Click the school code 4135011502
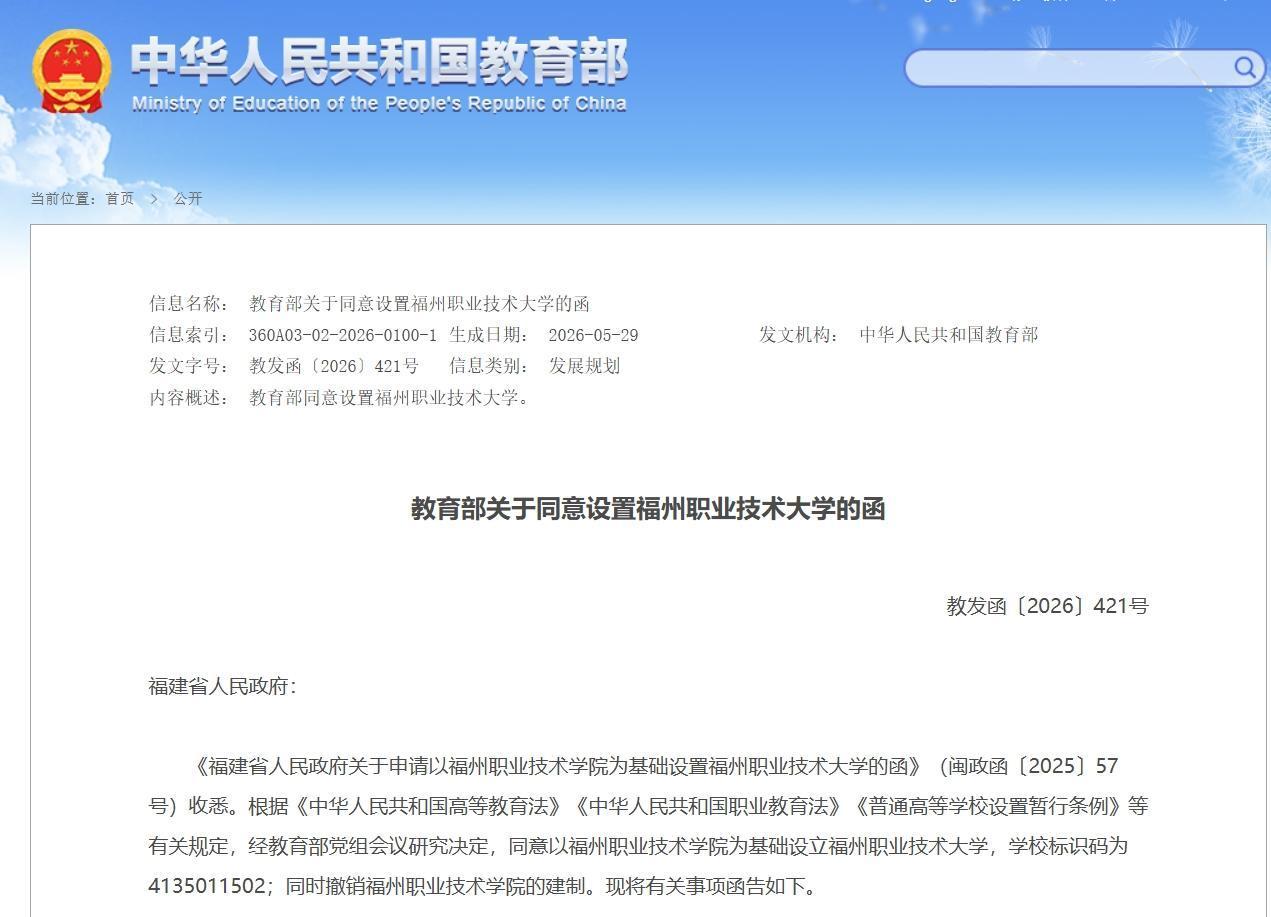Screen dimensions: 1271x917 pos(207,886)
